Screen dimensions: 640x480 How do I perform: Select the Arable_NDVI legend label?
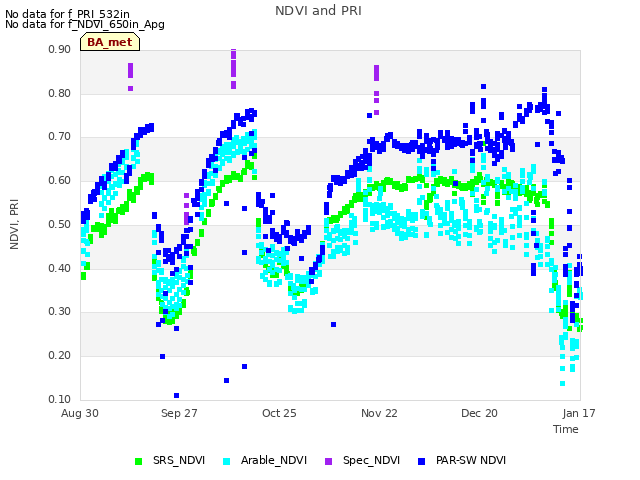tap(273, 460)
